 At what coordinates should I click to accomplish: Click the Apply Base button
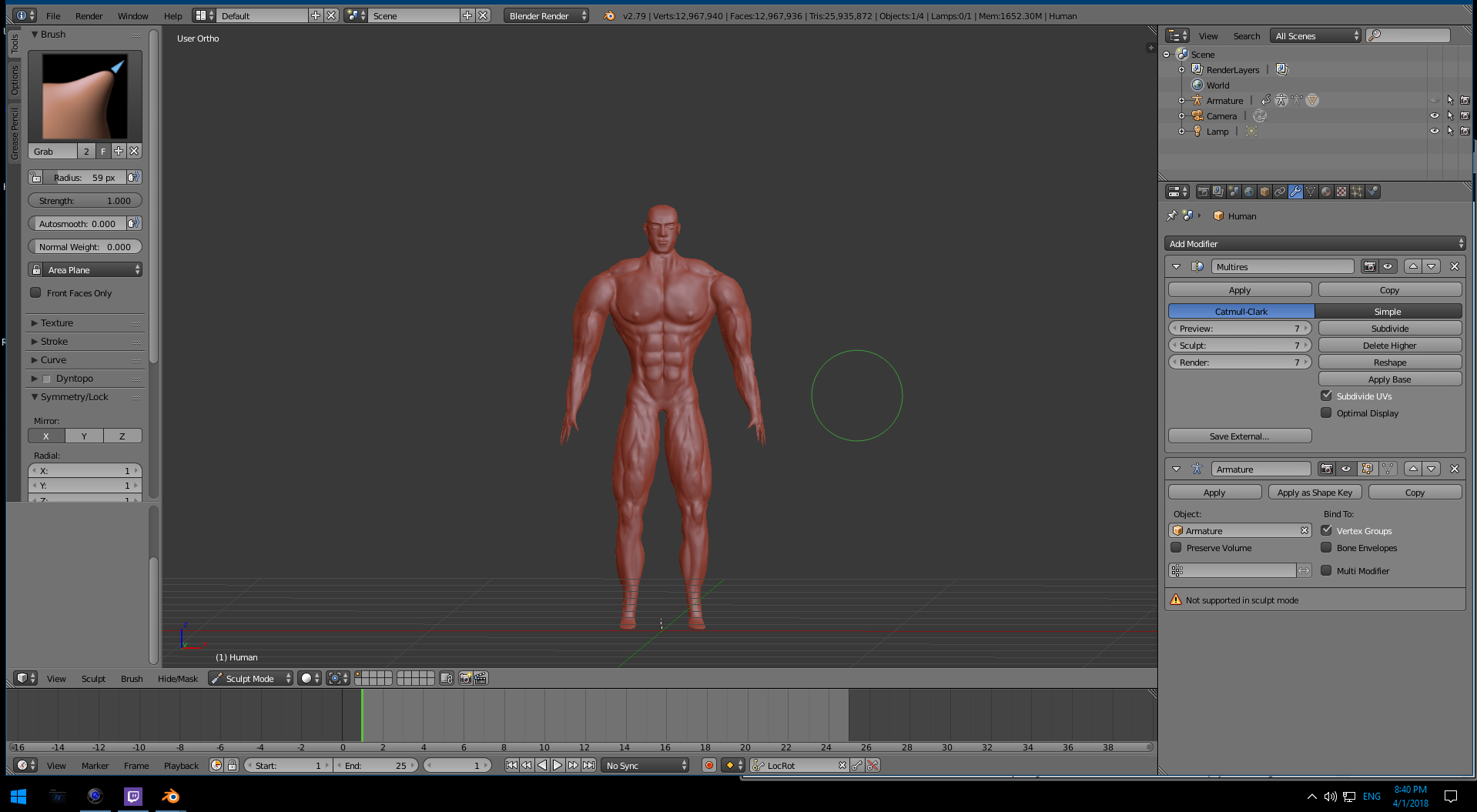click(x=1389, y=379)
